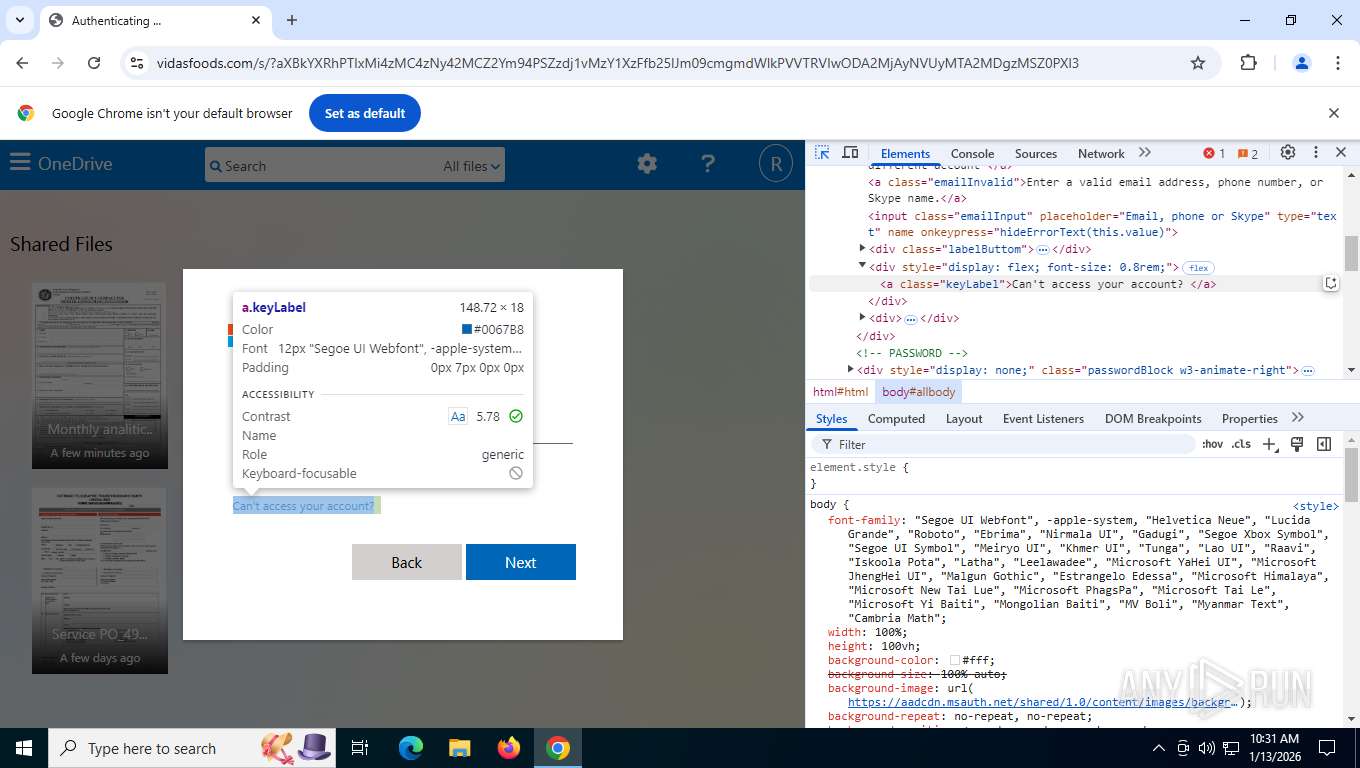Select the html#html breadcrumb
The width and height of the screenshot is (1360, 768).
(840, 392)
